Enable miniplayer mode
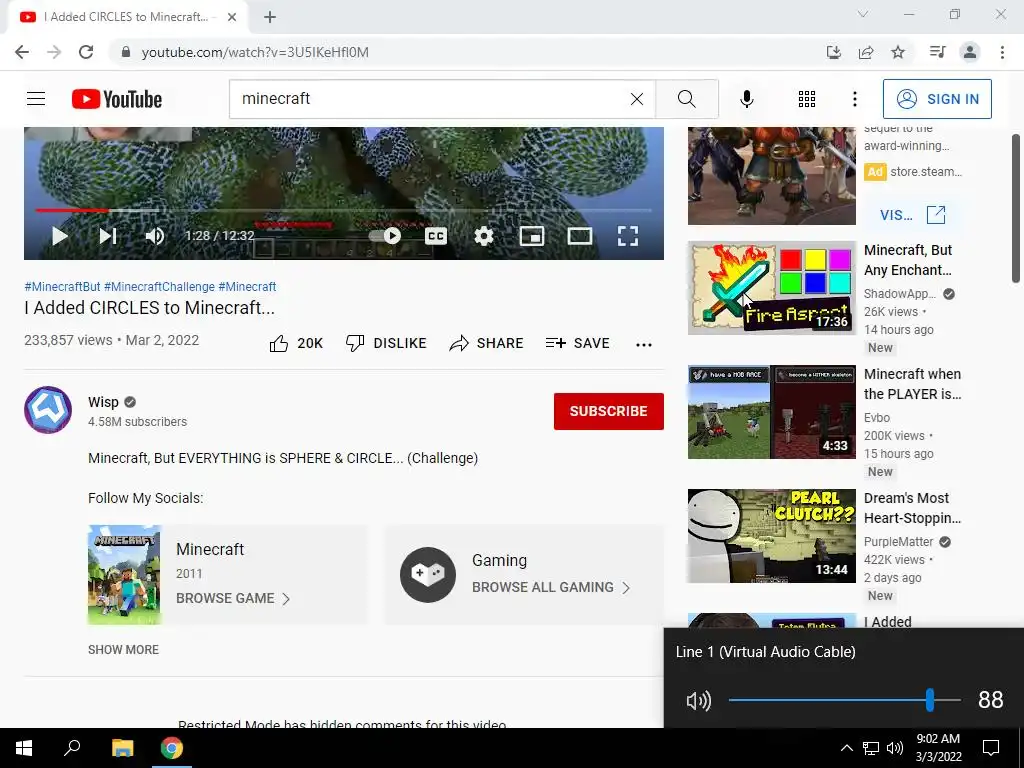Image resolution: width=1024 pixels, height=768 pixels. point(532,236)
